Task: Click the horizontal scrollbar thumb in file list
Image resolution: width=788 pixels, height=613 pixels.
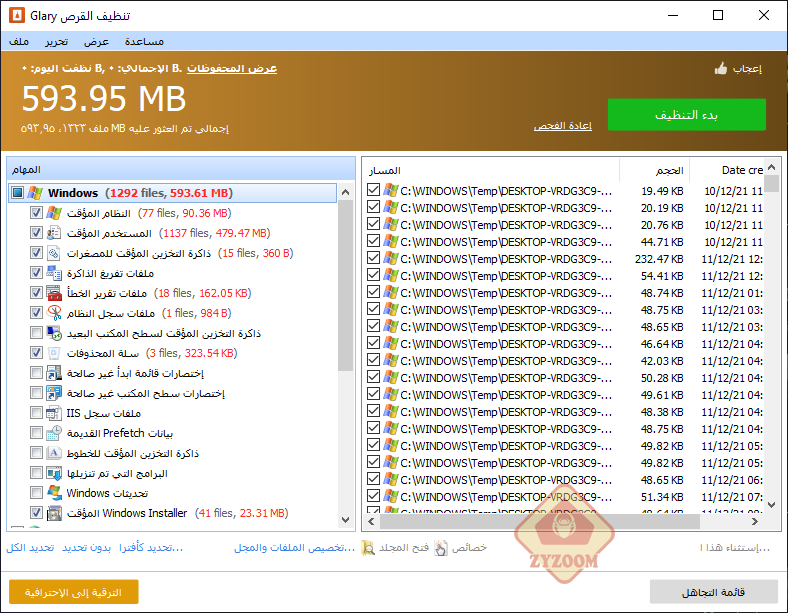Action: coord(540,522)
